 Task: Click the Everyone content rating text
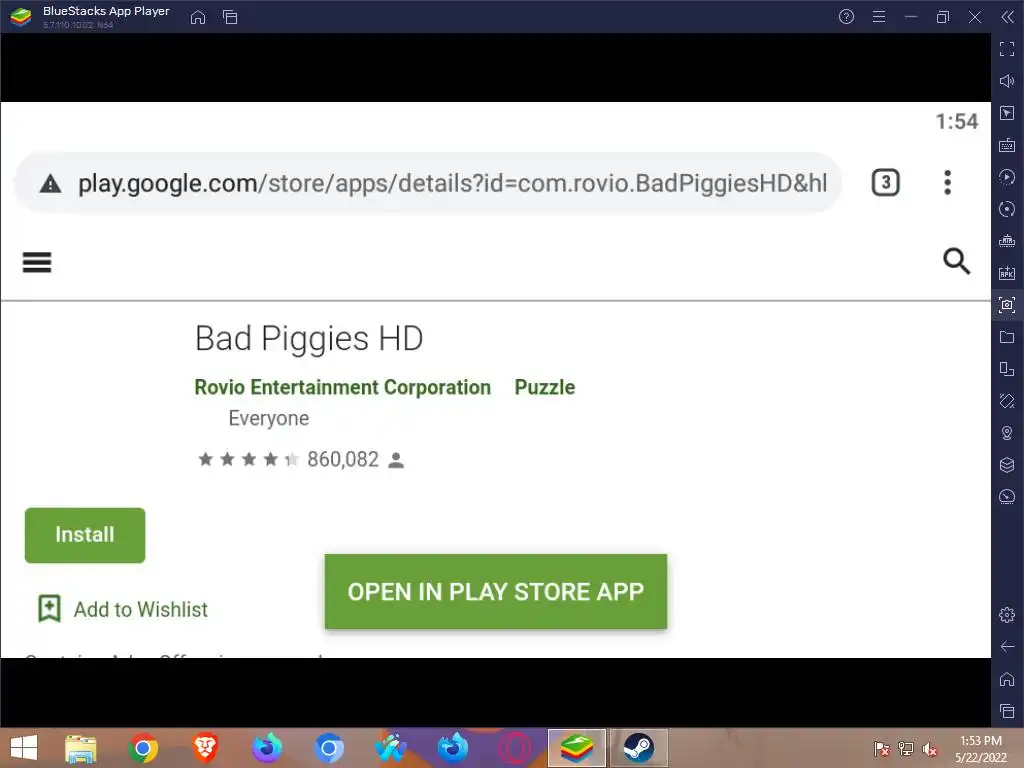pos(268,418)
